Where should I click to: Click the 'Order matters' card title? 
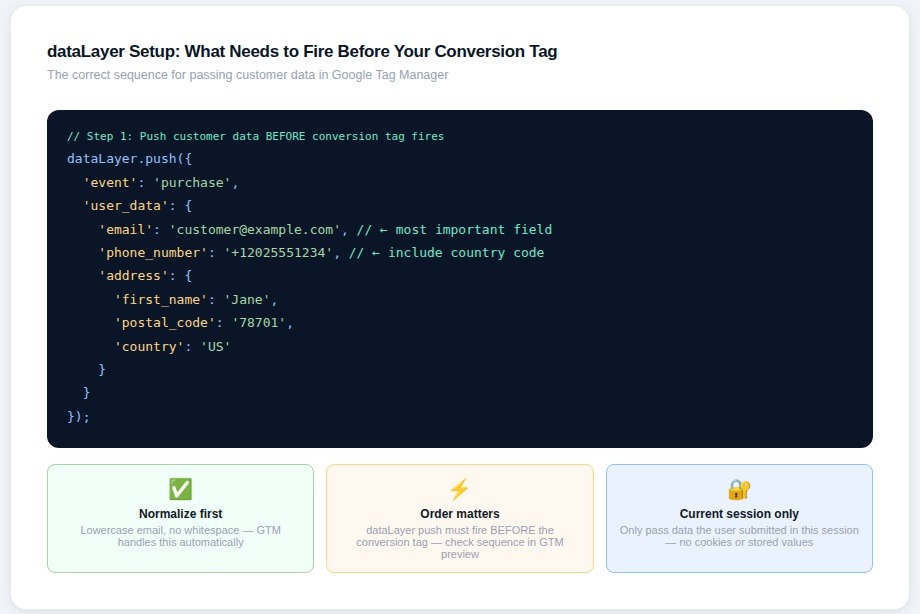point(459,514)
